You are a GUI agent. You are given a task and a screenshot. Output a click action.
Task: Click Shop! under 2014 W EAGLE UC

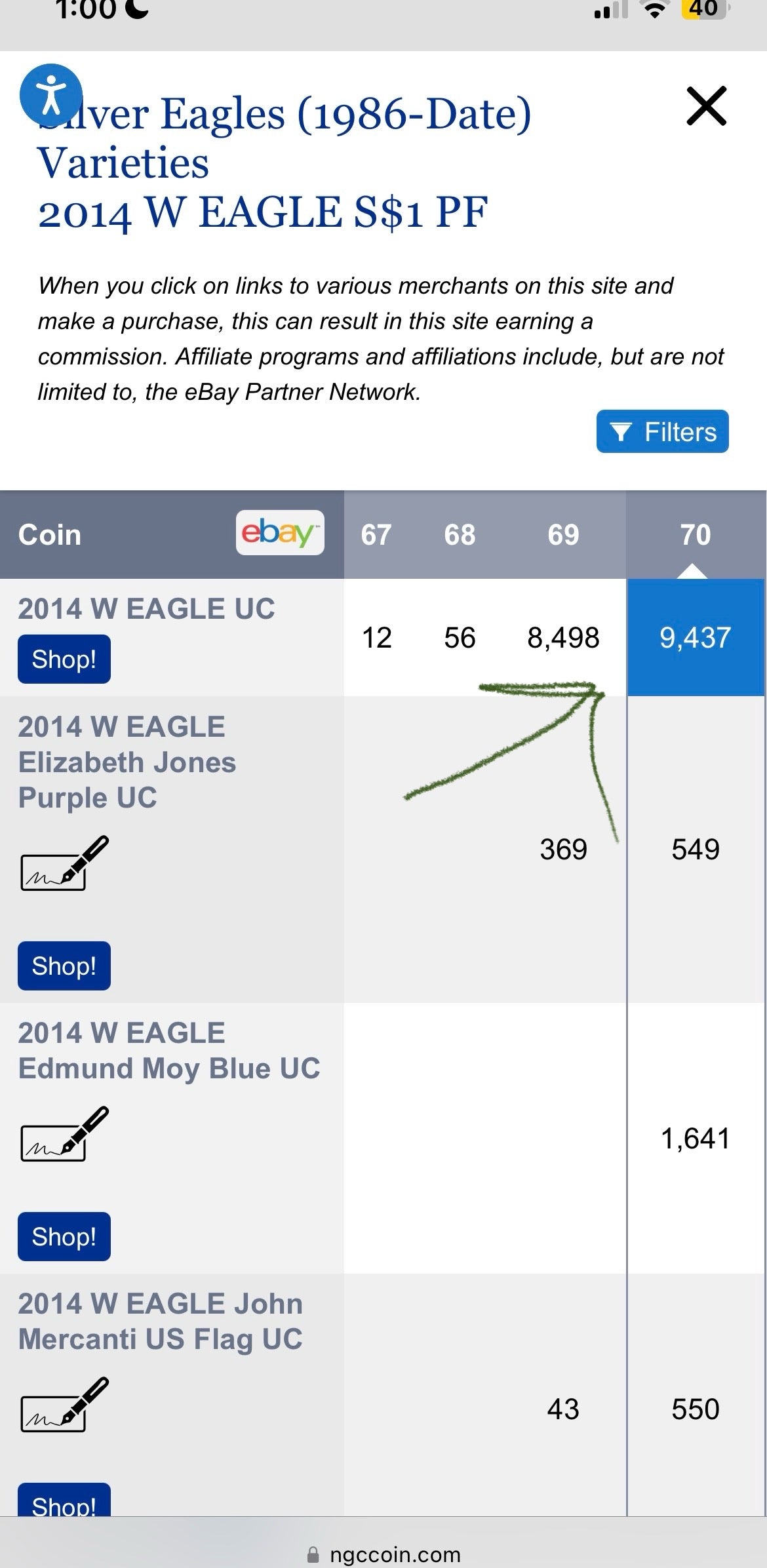(64, 659)
